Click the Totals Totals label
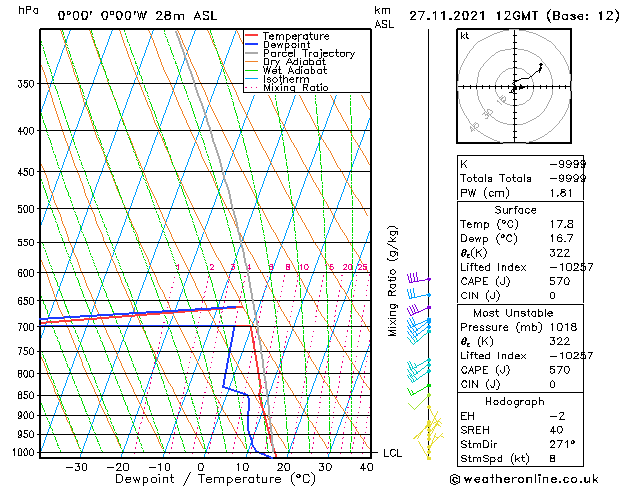 (496, 178)
